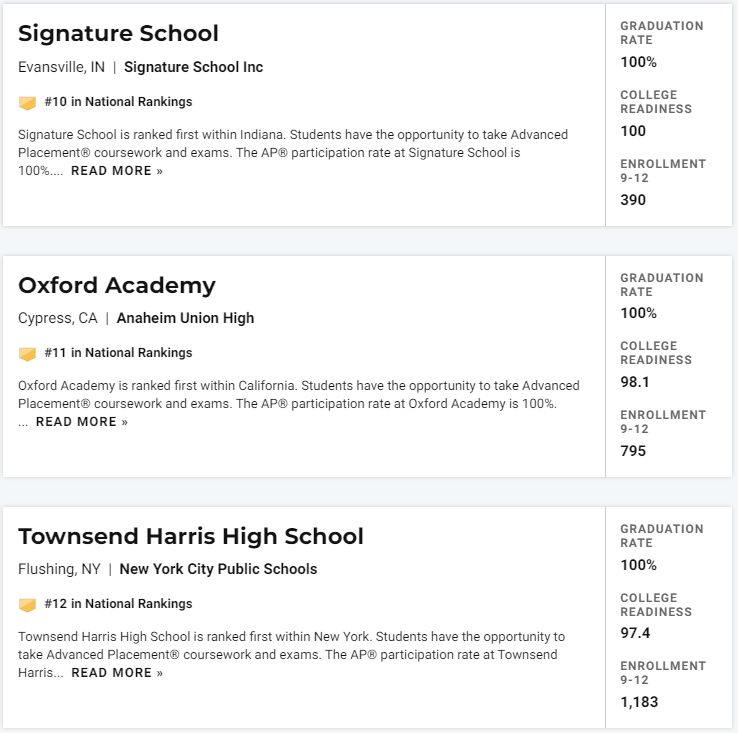Expand READ MORE for Oxford Academy
Image resolution: width=738 pixels, height=733 pixels.
82,422
